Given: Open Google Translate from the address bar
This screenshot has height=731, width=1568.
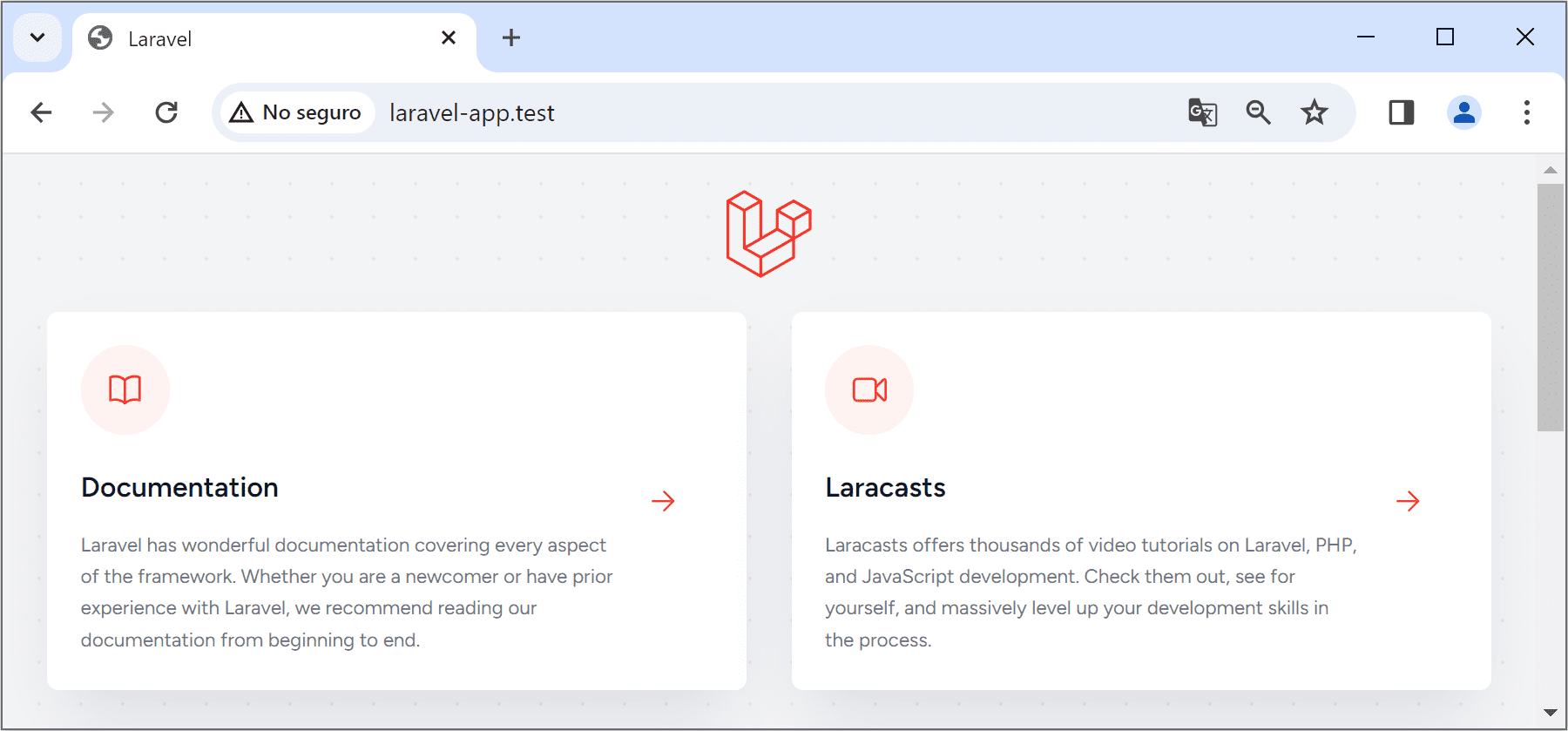Looking at the screenshot, I should coord(1201,112).
